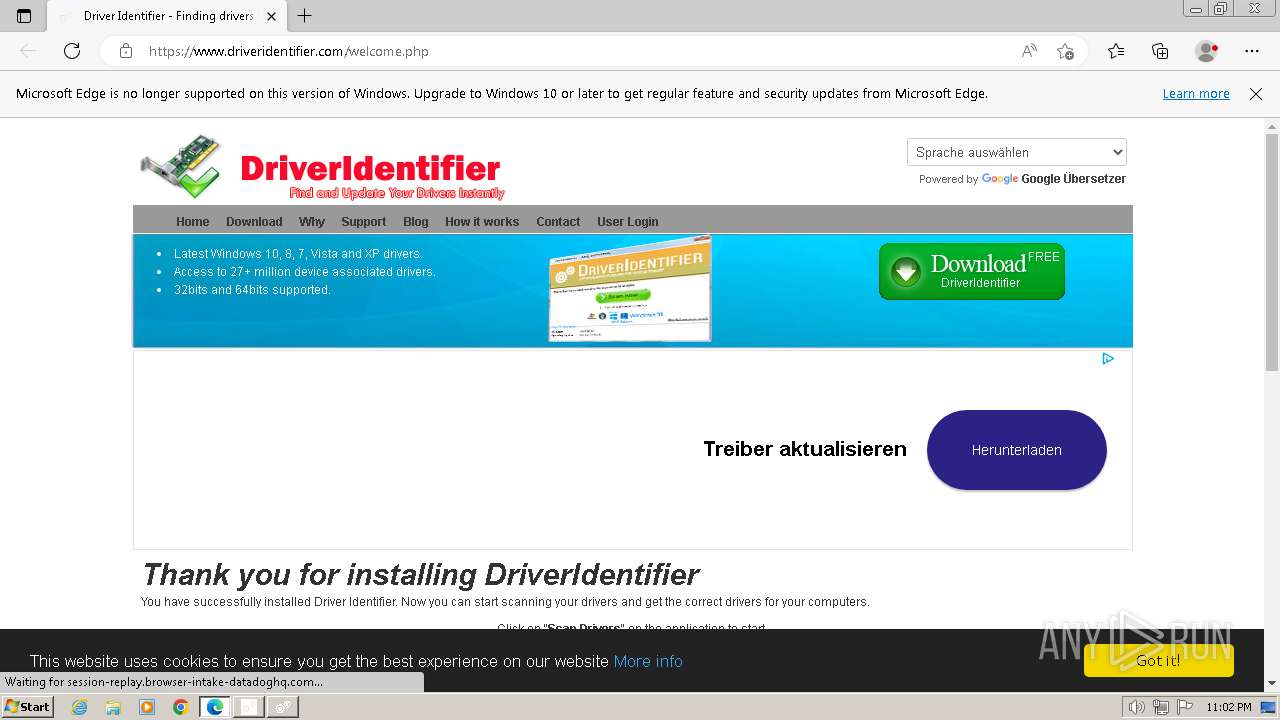Open the cookie More info link
The width and height of the screenshot is (1280, 720).
click(648, 661)
